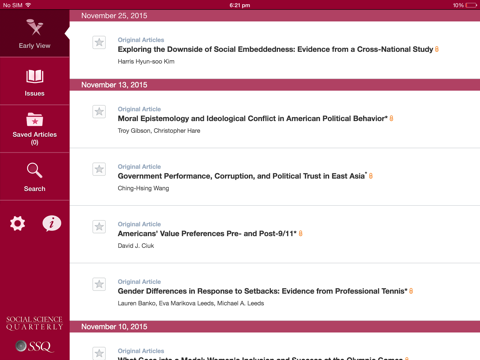Open settings via the gear icon
Image resolution: width=480 pixels, height=360 pixels.
click(17, 223)
